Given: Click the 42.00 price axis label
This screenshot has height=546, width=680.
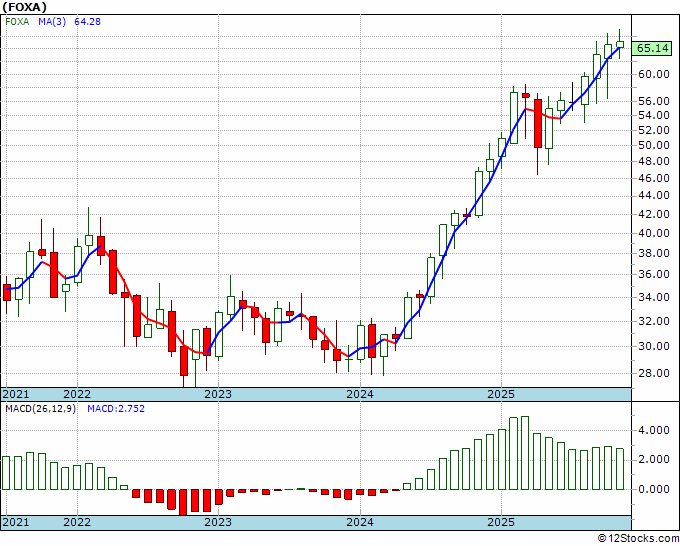Looking at the screenshot, I should (654, 214).
